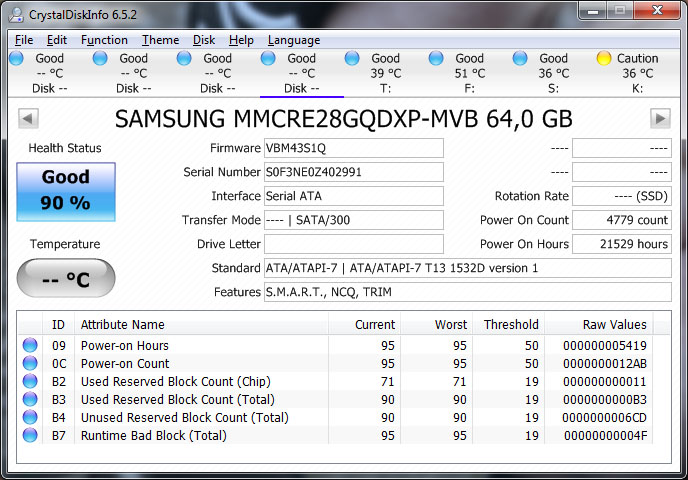Click the Current column header
This screenshot has height=480, width=688.
pyautogui.click(x=364, y=325)
